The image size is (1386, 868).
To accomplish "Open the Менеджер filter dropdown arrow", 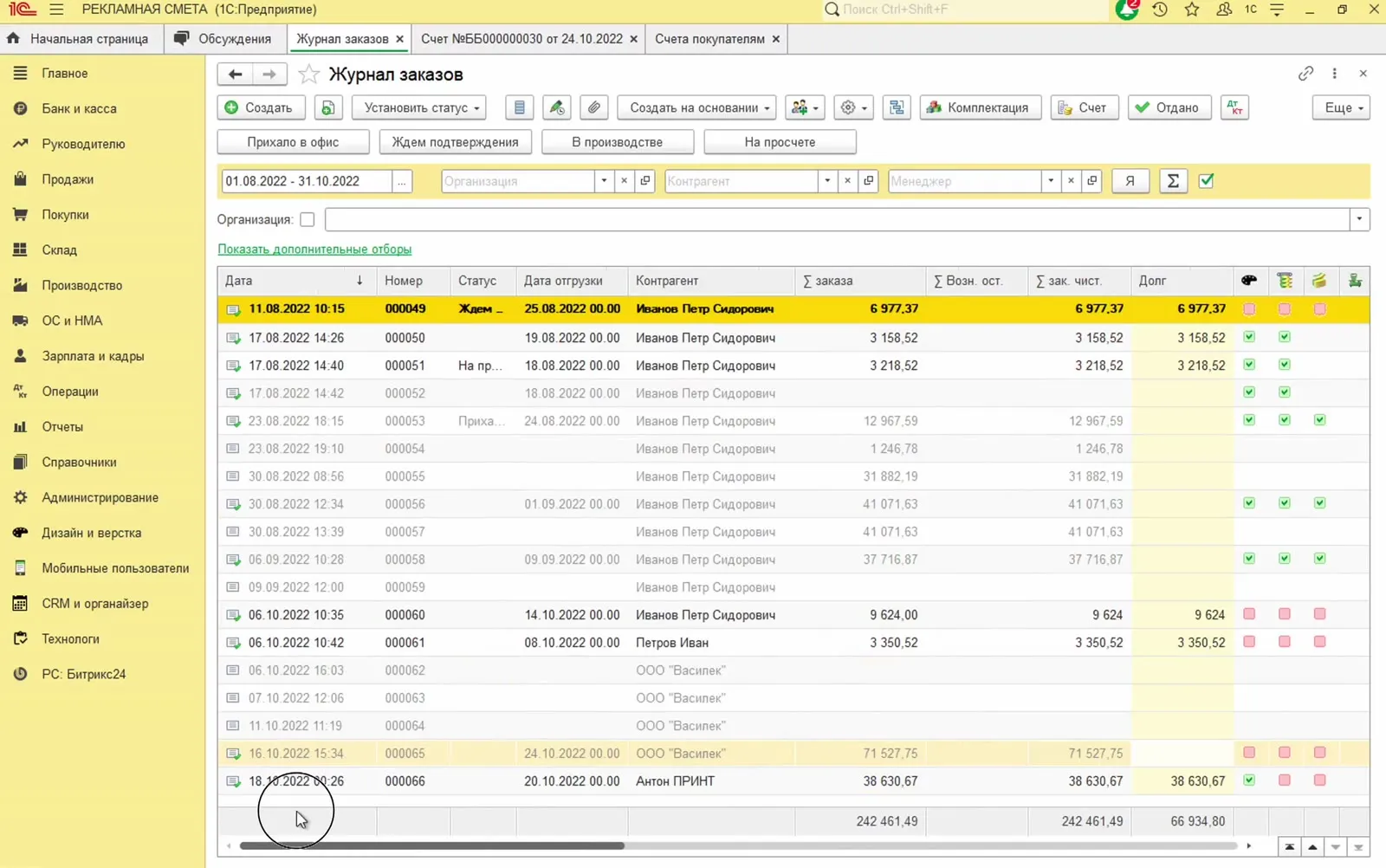I will 1051,181.
